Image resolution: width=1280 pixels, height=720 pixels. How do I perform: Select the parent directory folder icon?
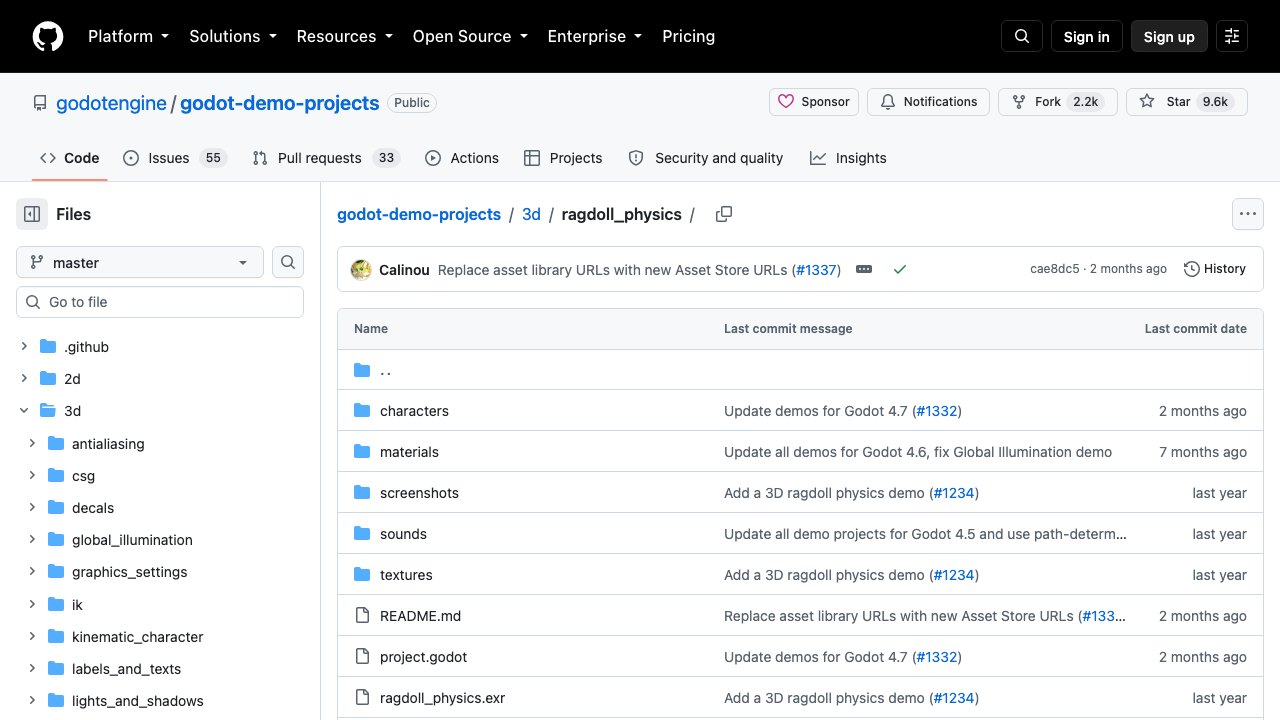tap(362, 371)
